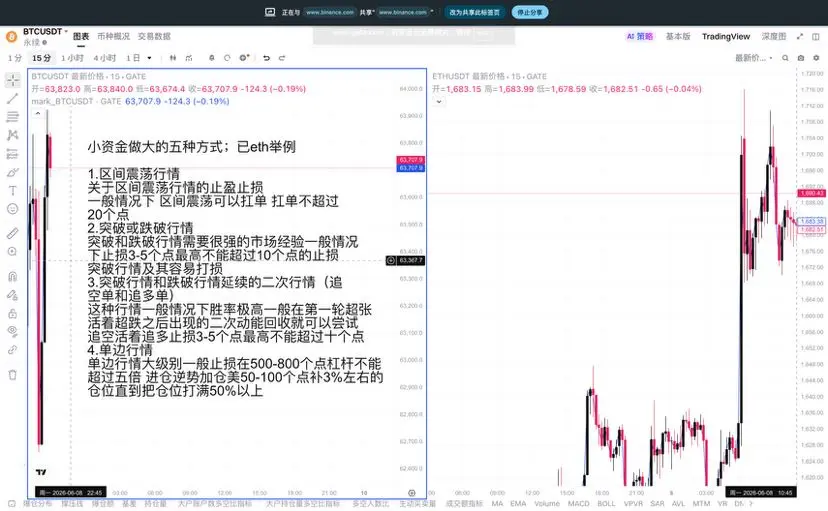Select the 1分 timeframe
This screenshot has height=511, width=828.
pos(15,58)
